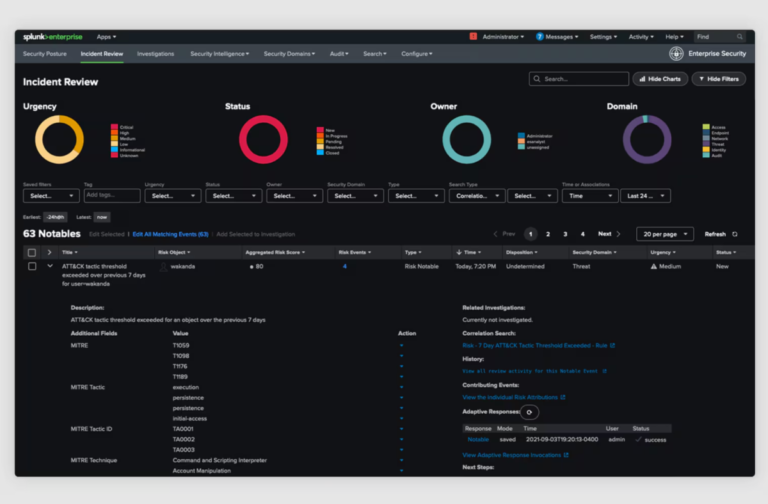Click the Enterprise Security shield icon

676,53
